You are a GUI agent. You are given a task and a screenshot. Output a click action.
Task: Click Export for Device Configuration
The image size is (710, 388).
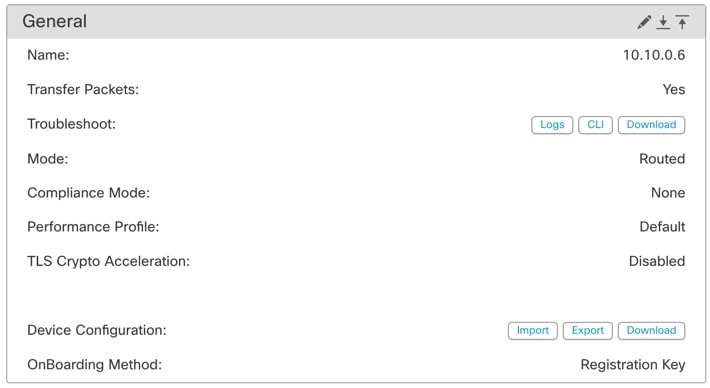point(588,331)
